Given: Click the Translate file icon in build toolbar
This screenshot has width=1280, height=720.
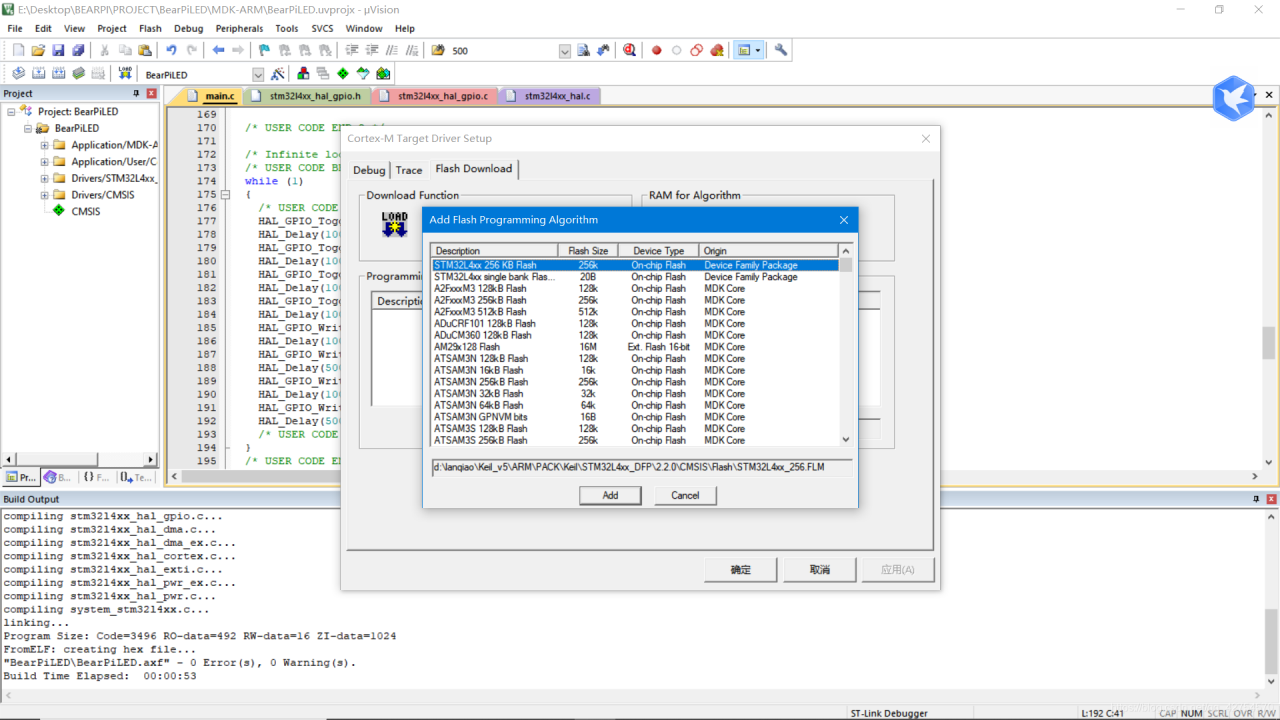Looking at the screenshot, I should click(18, 74).
